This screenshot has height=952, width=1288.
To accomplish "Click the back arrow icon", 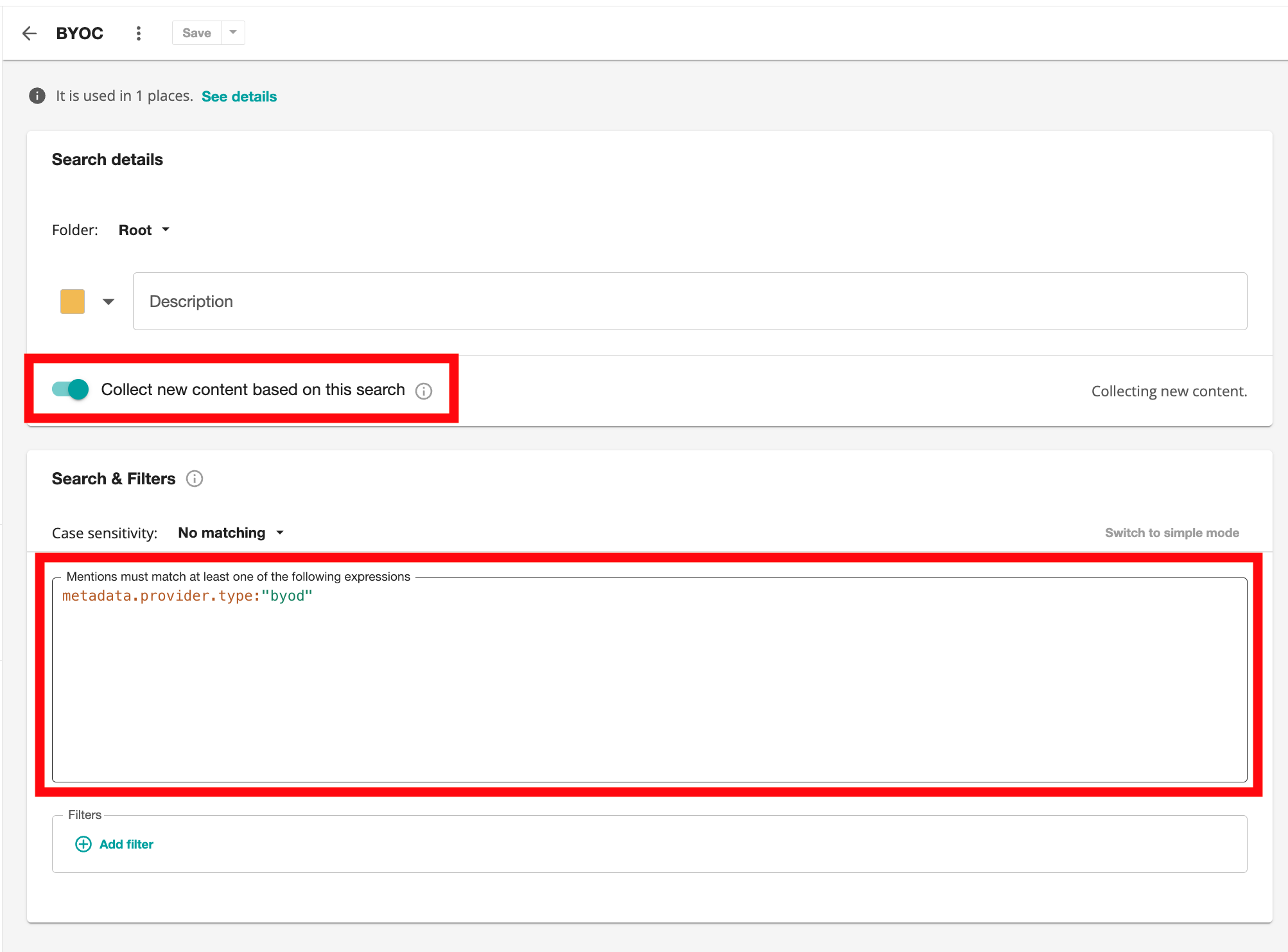I will point(30,33).
